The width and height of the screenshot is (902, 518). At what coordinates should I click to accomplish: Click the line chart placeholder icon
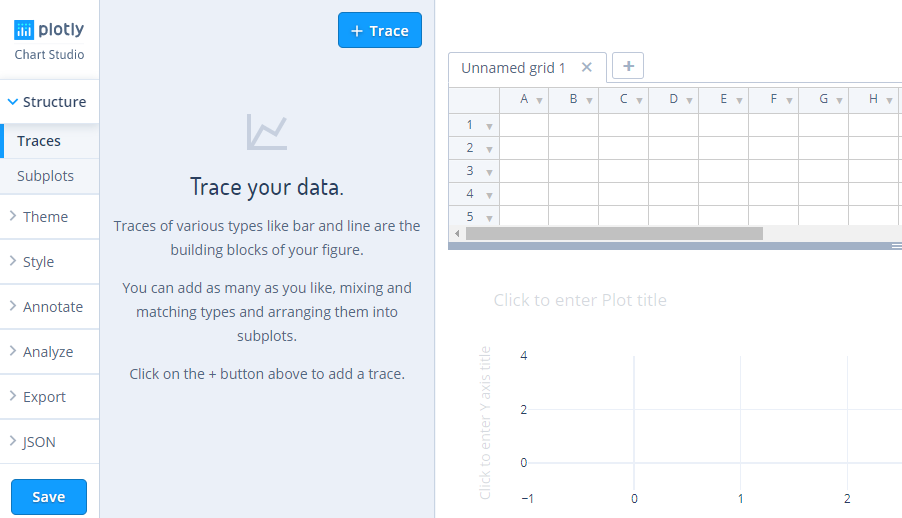[x=267, y=132]
